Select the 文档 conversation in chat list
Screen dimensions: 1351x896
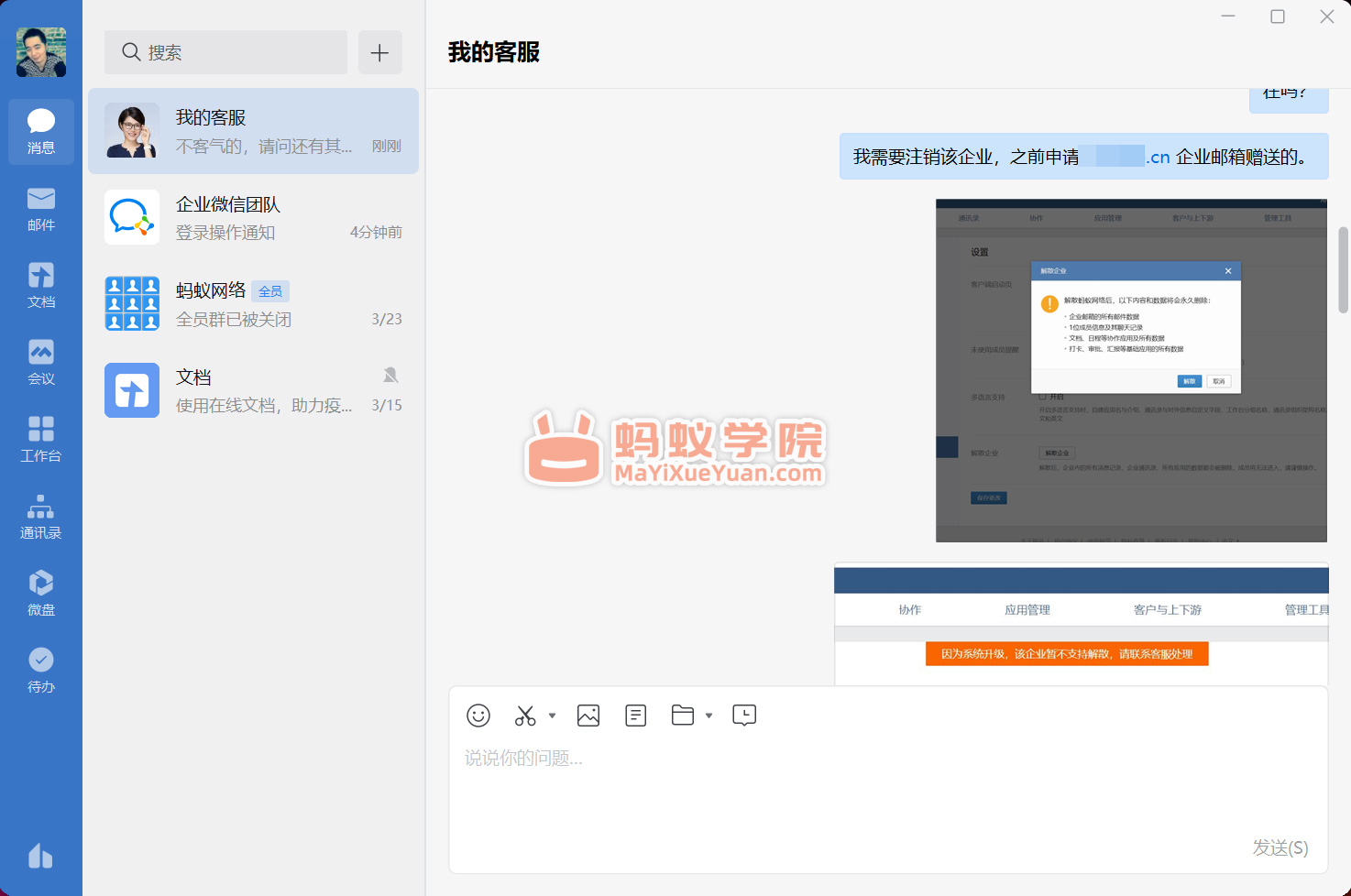253,389
